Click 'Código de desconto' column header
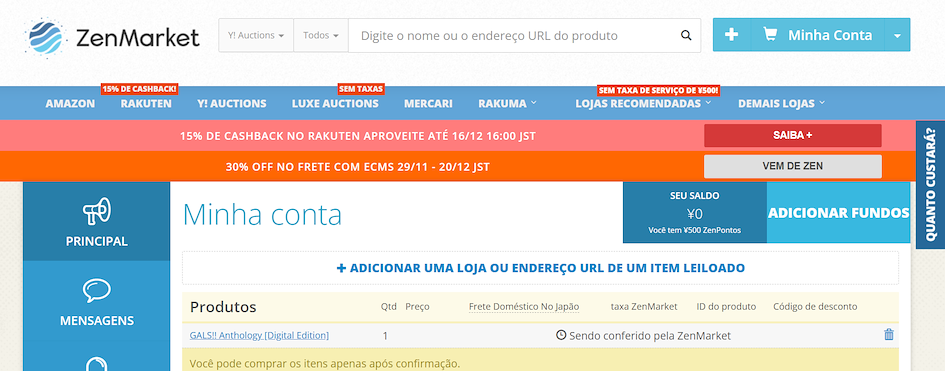The width and height of the screenshot is (945, 371). (x=815, y=307)
